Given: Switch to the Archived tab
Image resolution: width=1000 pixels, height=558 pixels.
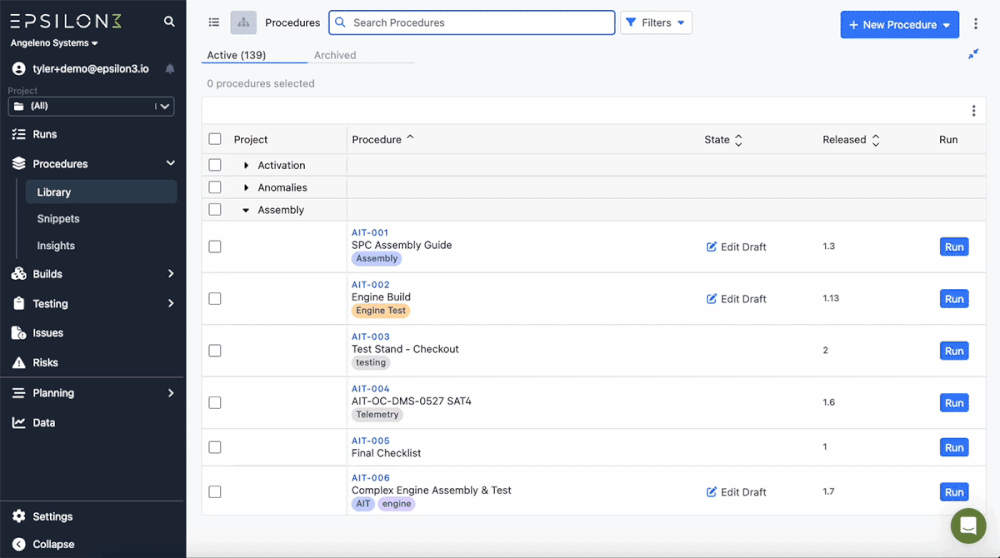Looking at the screenshot, I should tap(335, 55).
